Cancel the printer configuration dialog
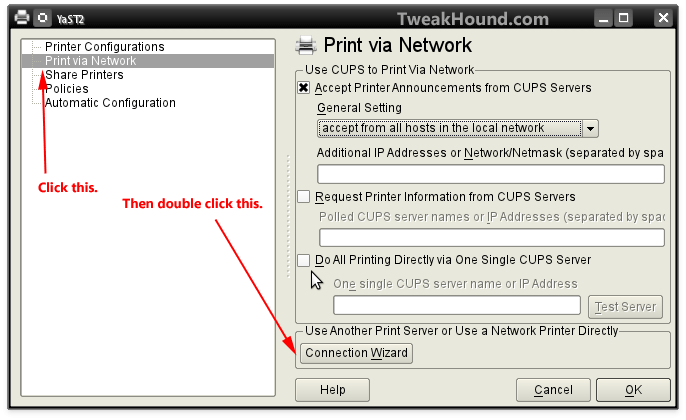686x420 pixels. pyautogui.click(x=553, y=390)
